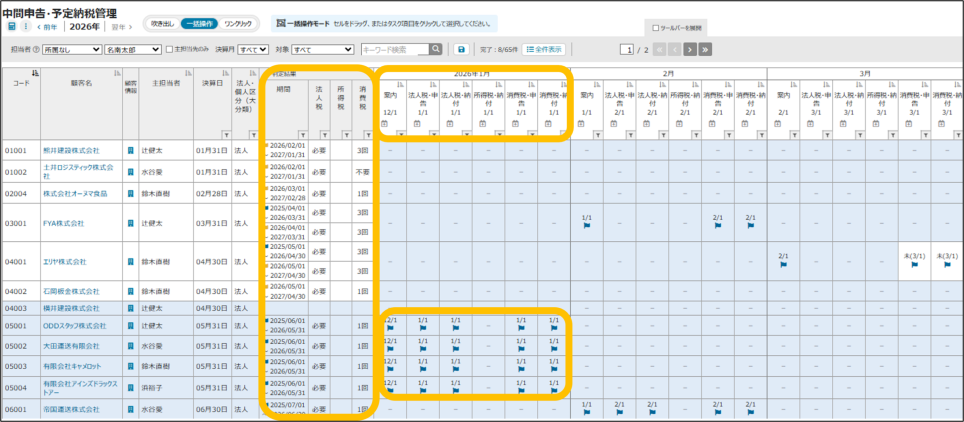This screenshot has width=964, height=422.
Task: Click the calculator icon below the title
Action: point(9,27)
